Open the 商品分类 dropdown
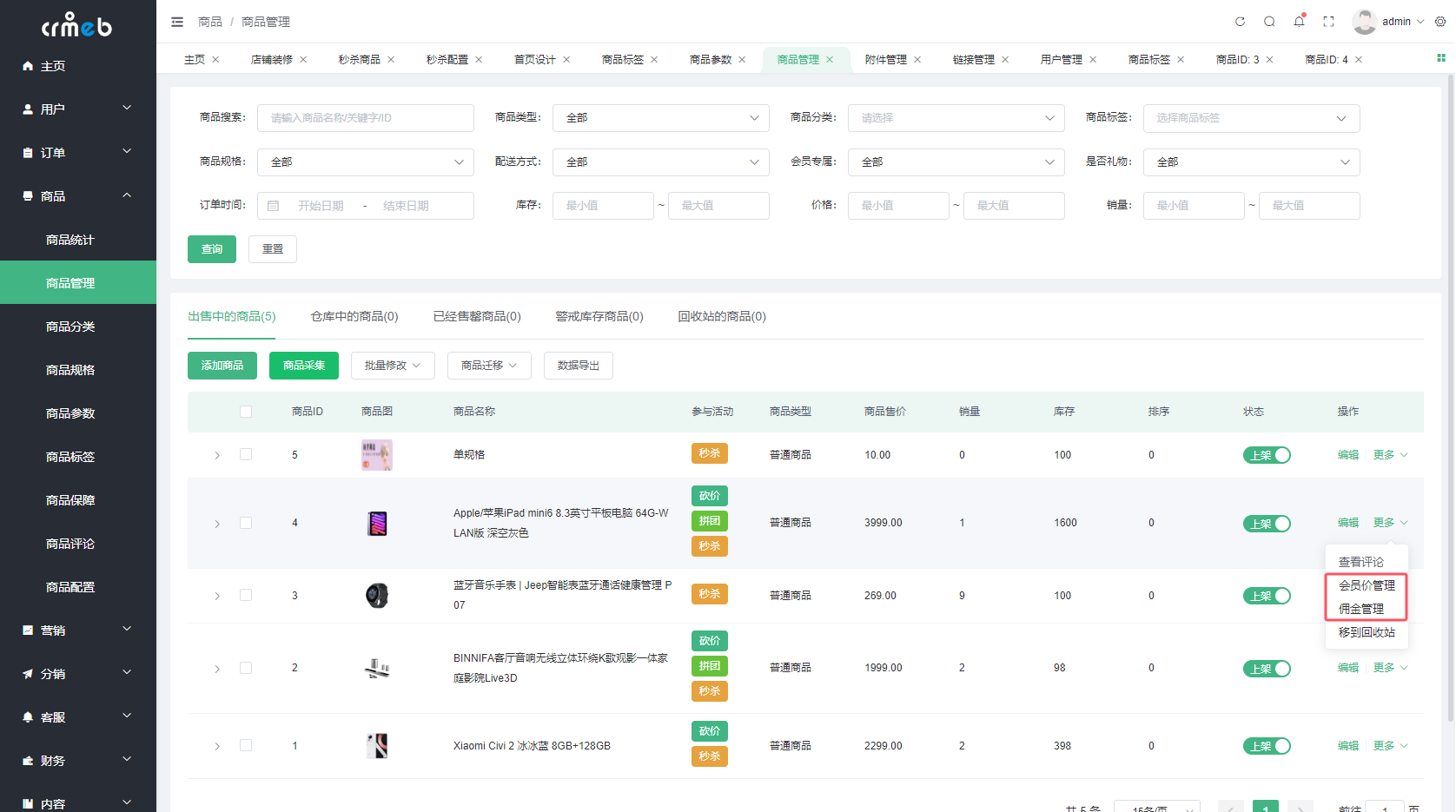 (956, 118)
